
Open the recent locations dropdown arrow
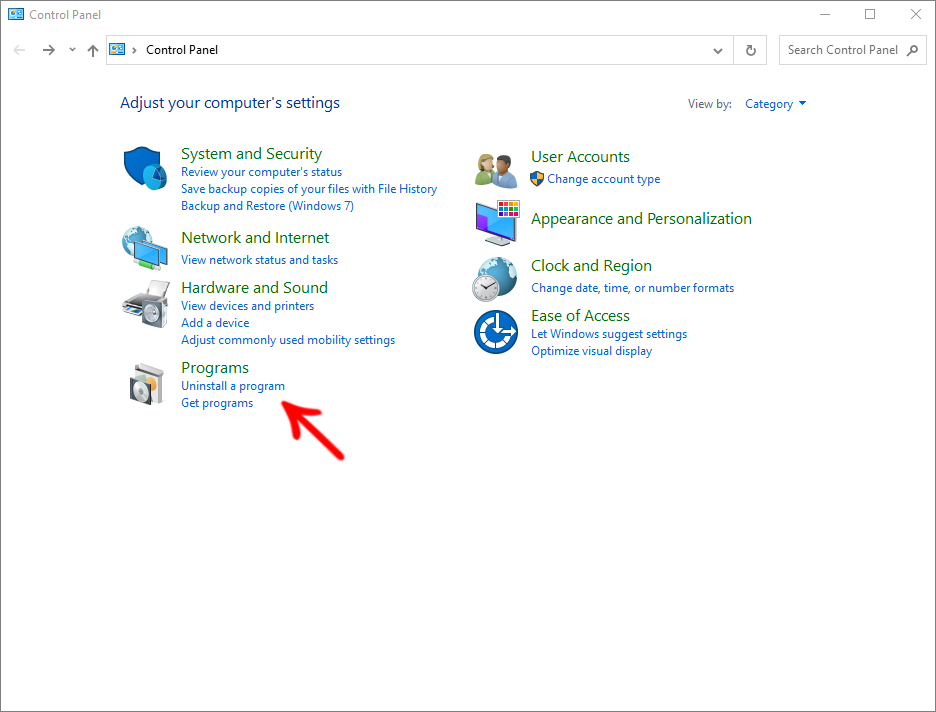(x=72, y=50)
